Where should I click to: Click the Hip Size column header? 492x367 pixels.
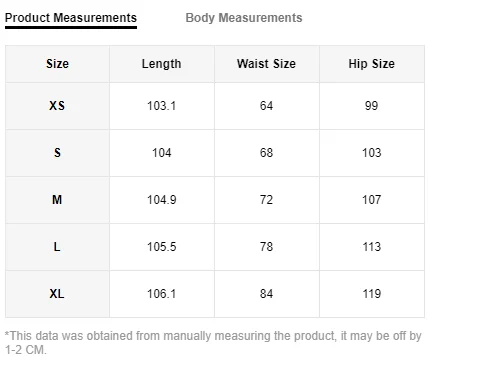372,64
